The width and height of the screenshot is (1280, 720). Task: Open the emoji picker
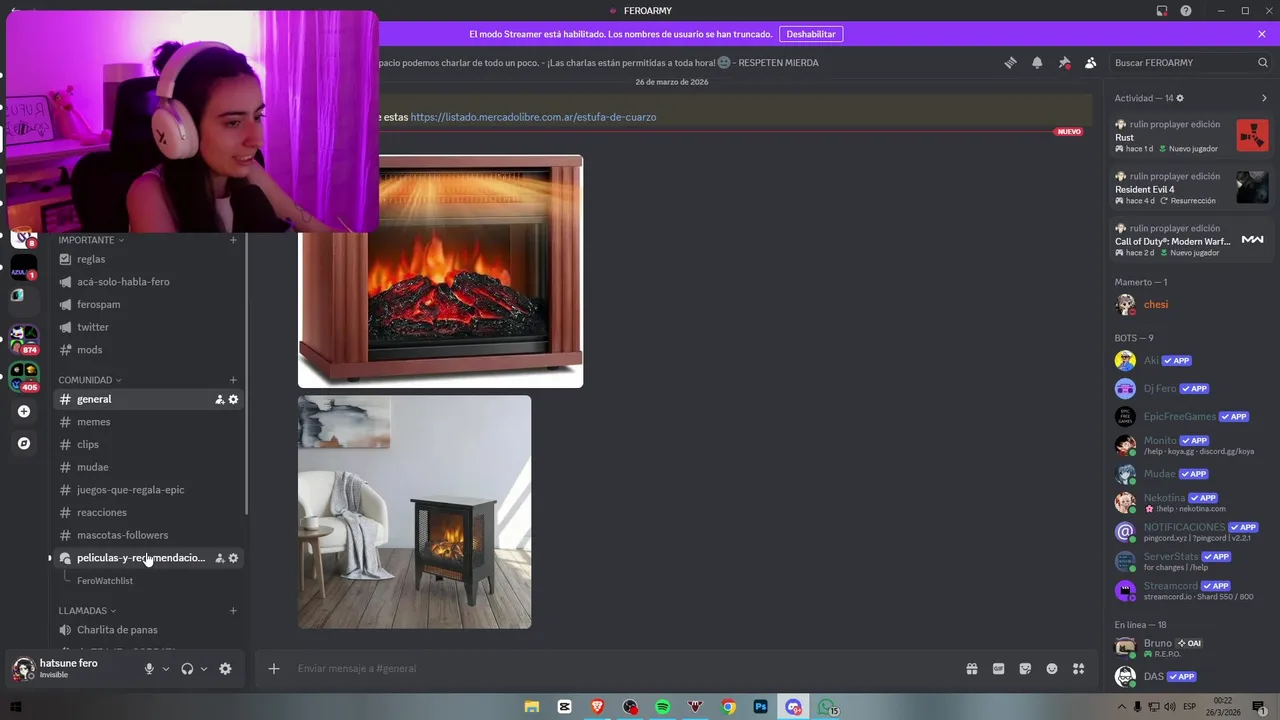pos(1052,668)
